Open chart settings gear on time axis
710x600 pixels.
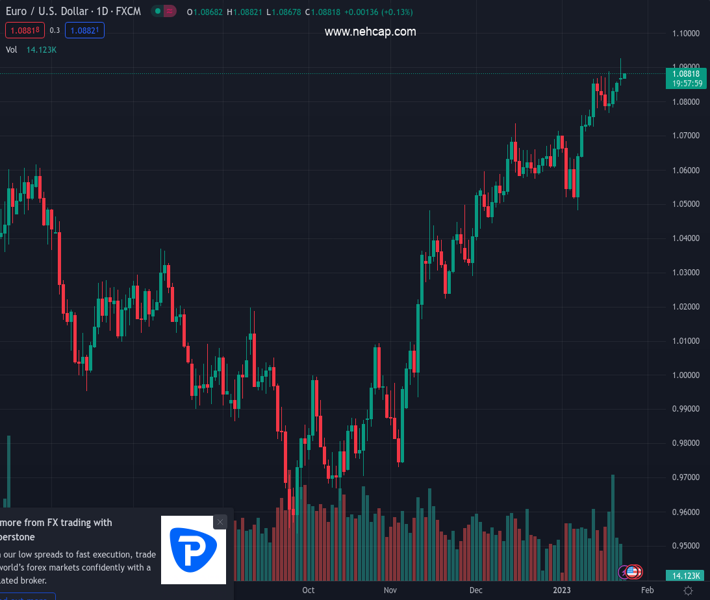(x=687, y=591)
